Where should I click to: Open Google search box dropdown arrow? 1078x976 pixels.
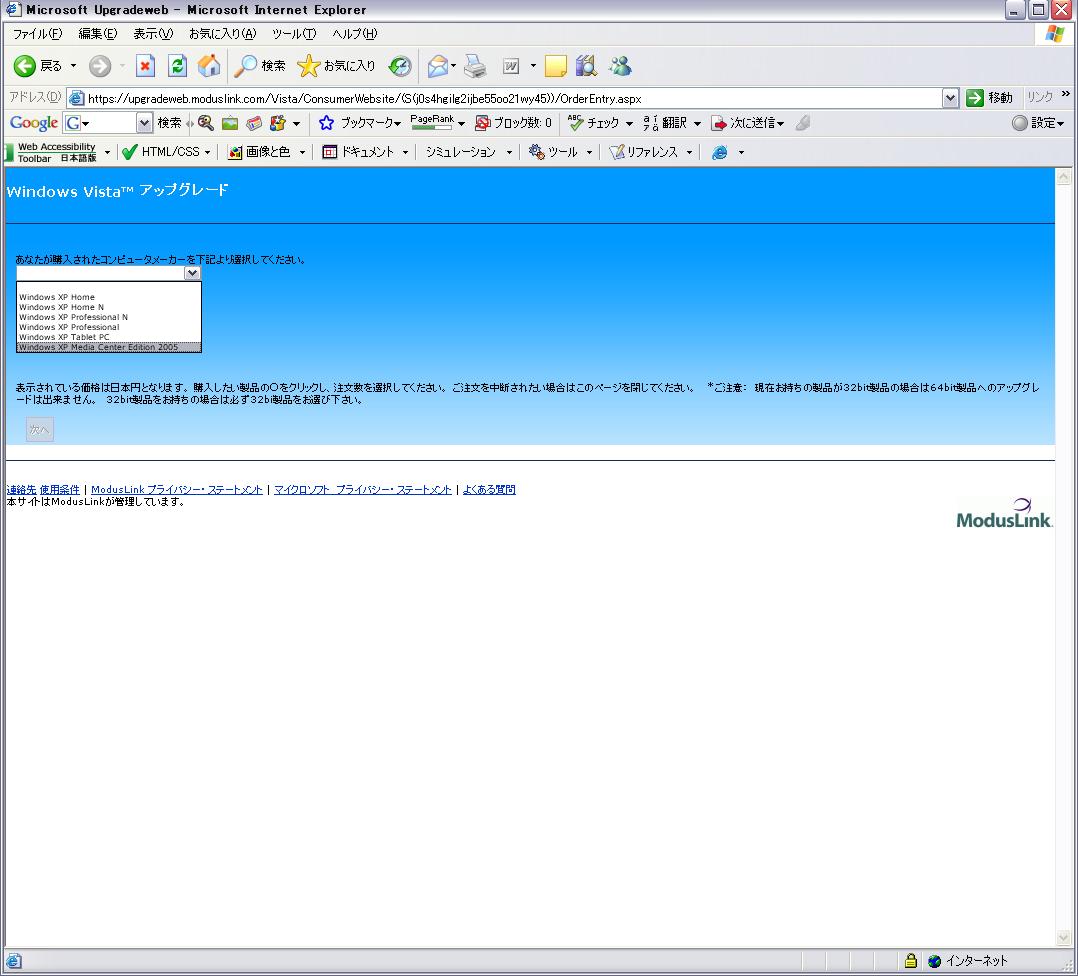[x=144, y=123]
